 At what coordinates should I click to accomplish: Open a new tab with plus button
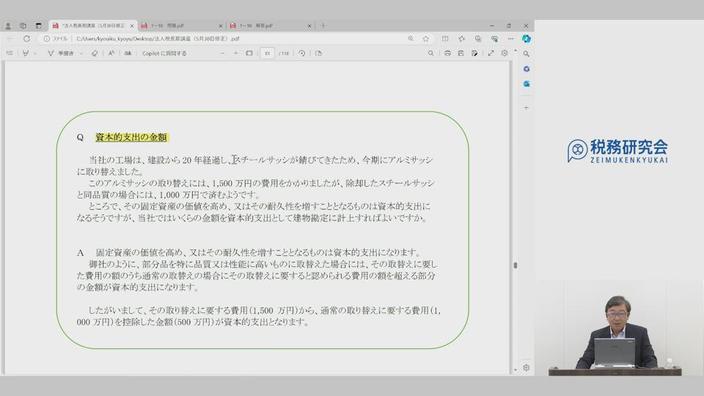pos(323,26)
